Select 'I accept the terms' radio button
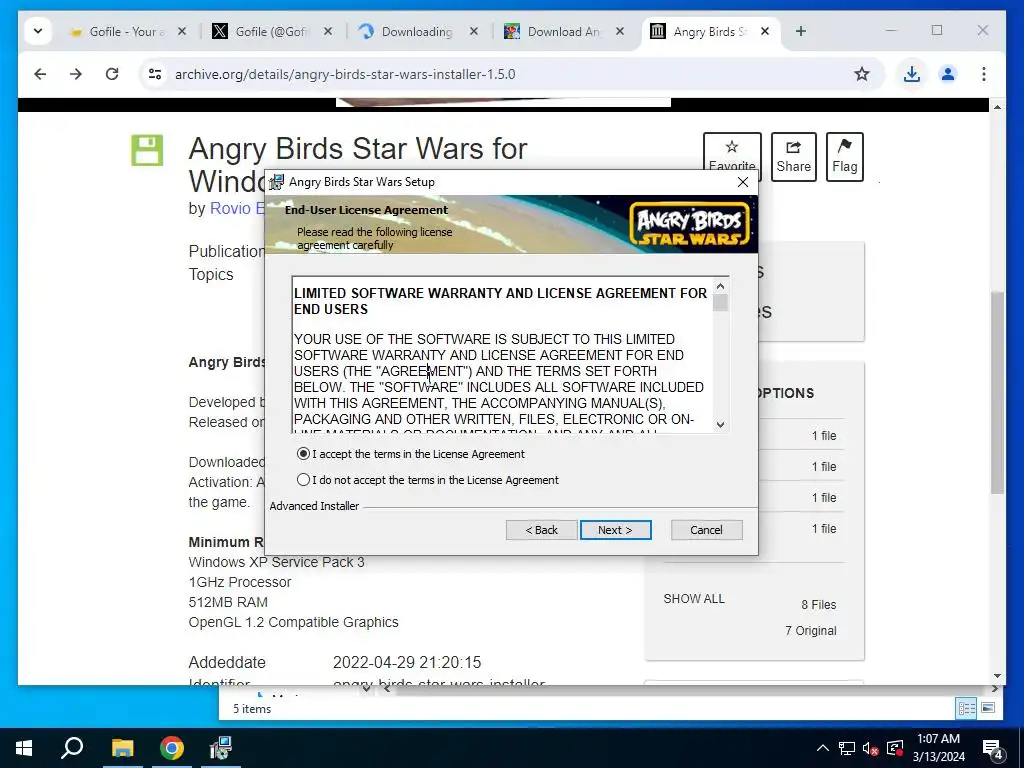 tap(303, 454)
